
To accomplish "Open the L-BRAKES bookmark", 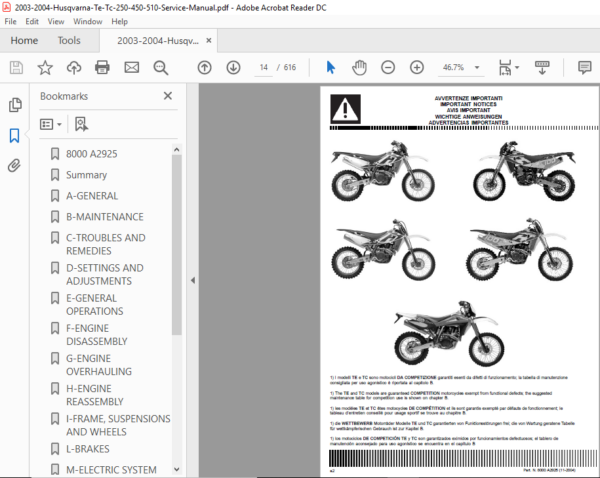I will (x=88, y=449).
